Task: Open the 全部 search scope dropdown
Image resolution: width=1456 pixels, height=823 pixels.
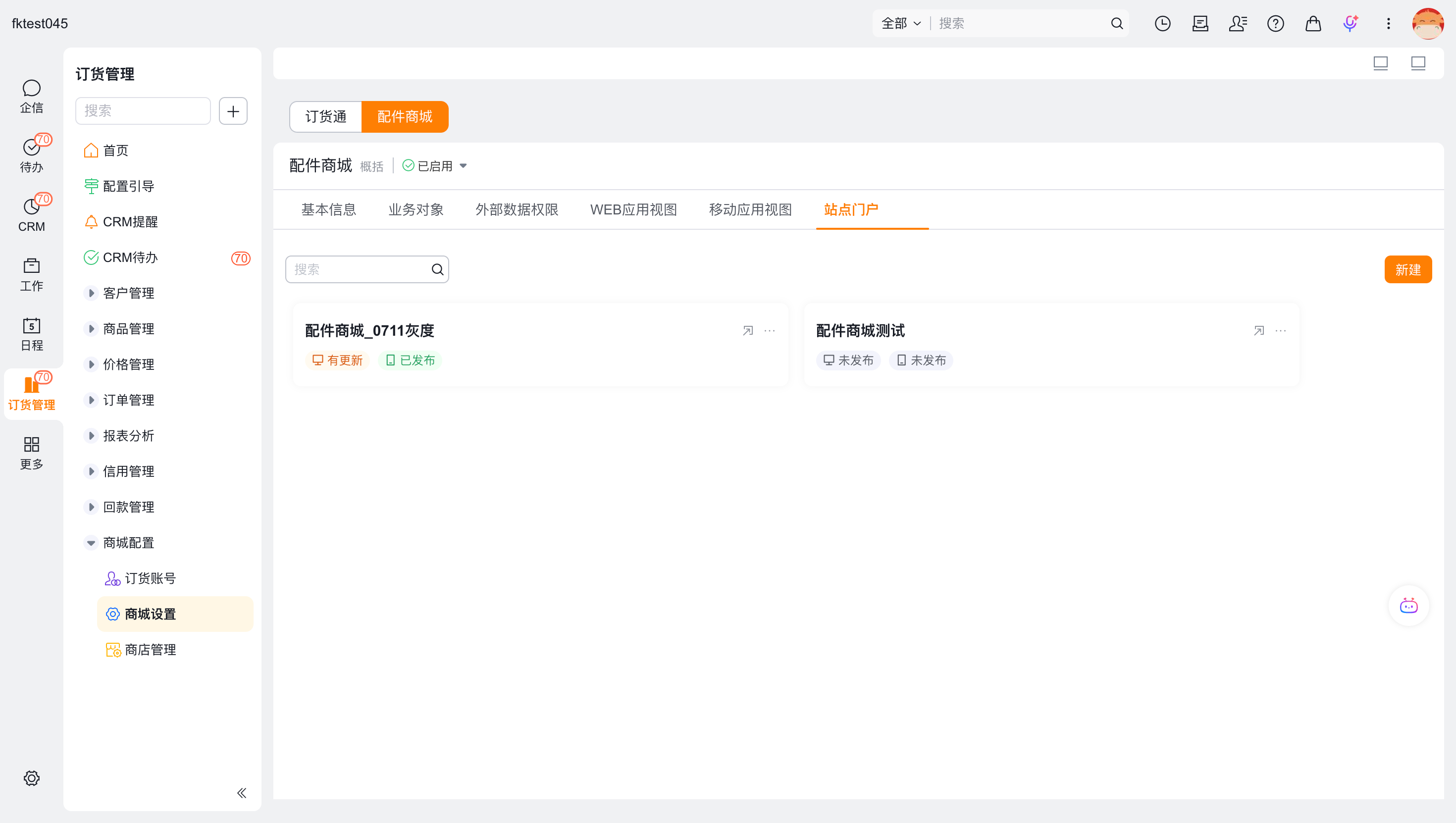Action: 901,23
